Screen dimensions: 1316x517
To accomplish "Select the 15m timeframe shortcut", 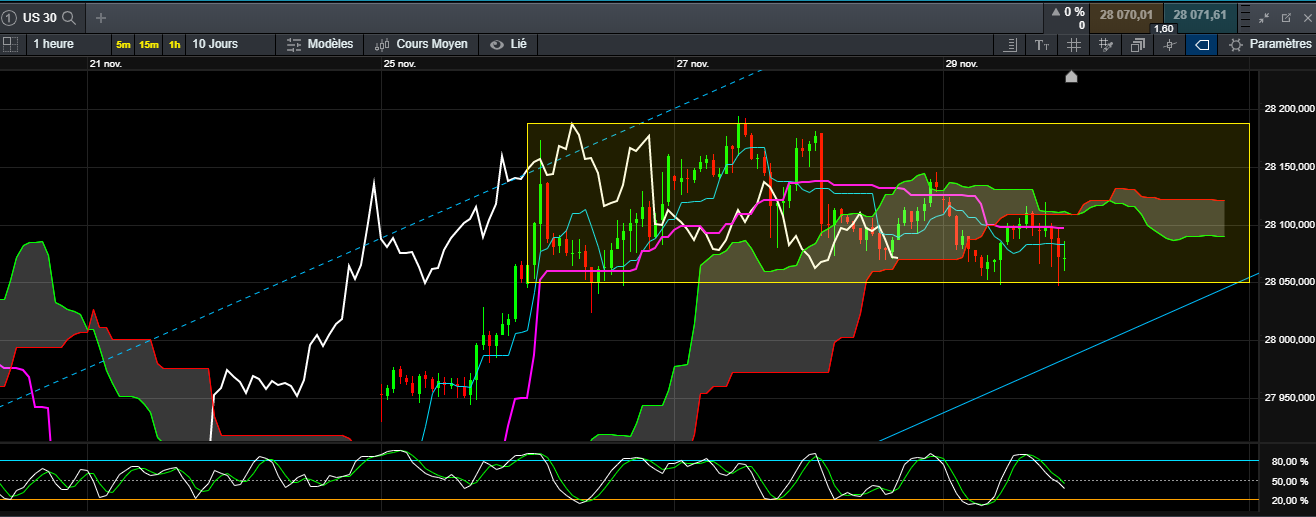I will pos(148,45).
